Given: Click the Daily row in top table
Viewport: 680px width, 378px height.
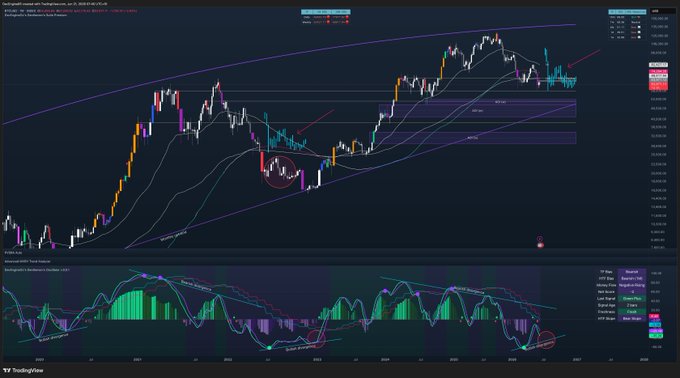Looking at the screenshot, I should tap(325, 17).
